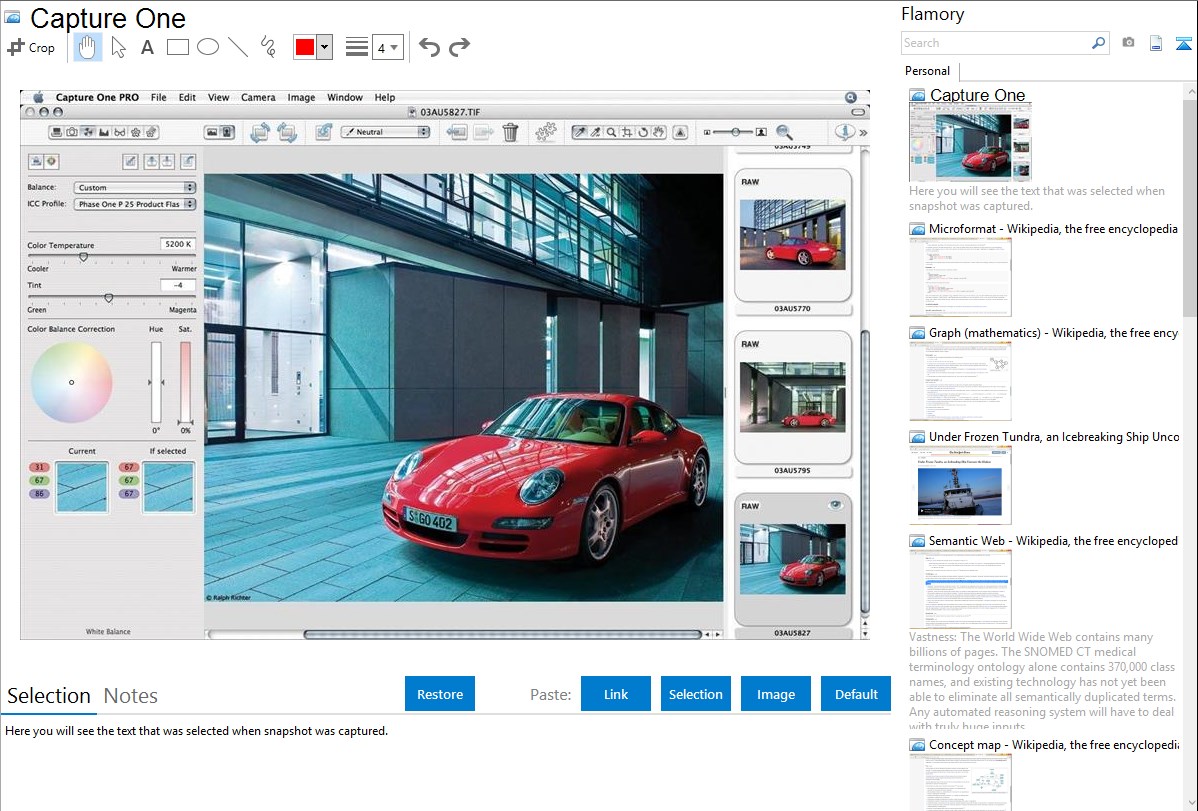This screenshot has height=811, width=1198.
Task: Pick the text annotation tool (A)
Action: pyautogui.click(x=147, y=47)
